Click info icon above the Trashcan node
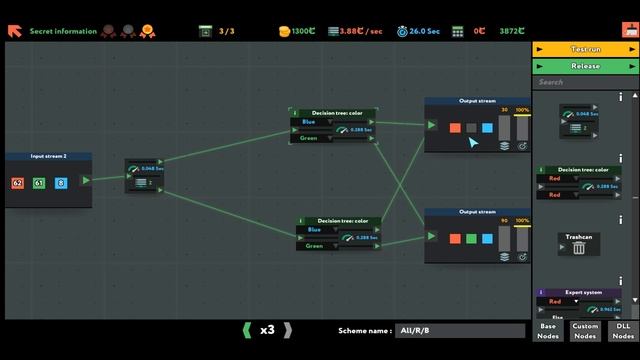Viewport: 640px width, 360px height. point(621,220)
